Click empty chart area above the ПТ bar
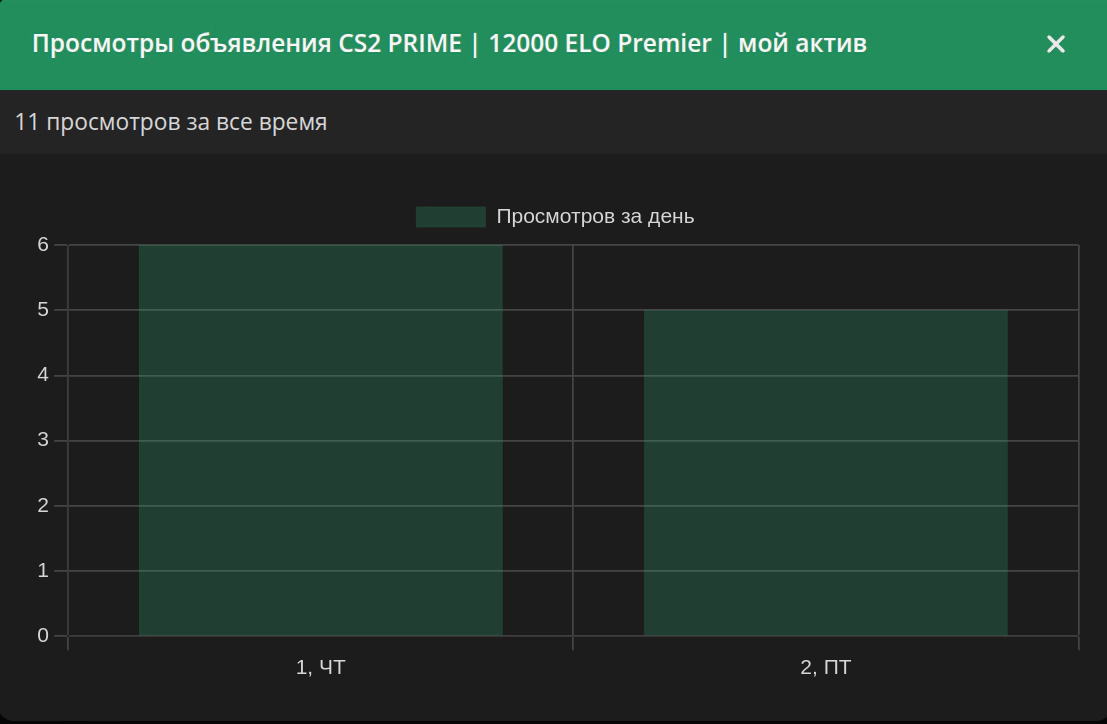The height and width of the screenshot is (724, 1107). pyautogui.click(x=825, y=277)
